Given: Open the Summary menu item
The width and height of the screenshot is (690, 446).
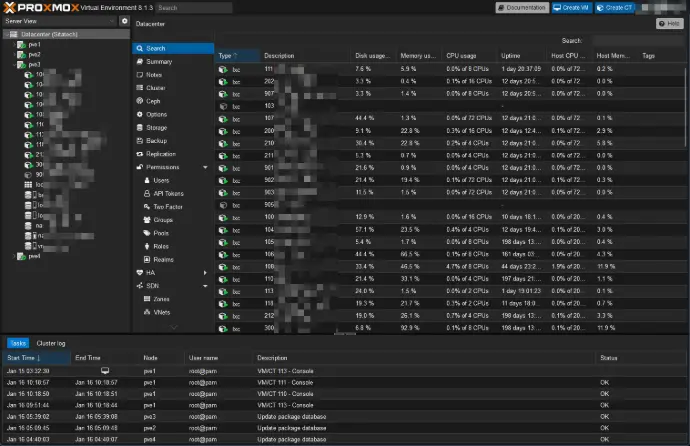Looking at the screenshot, I should tap(159, 61).
